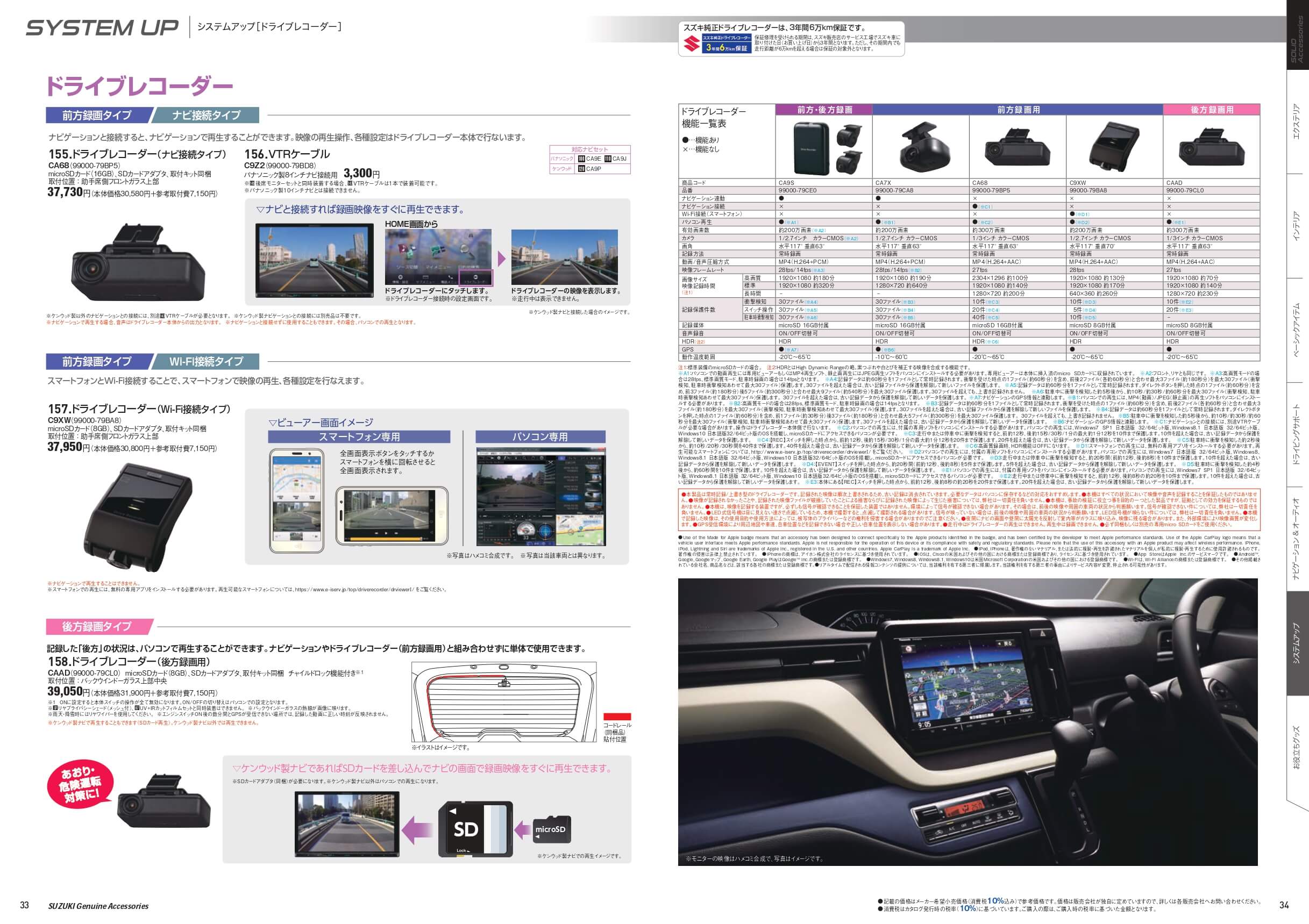This screenshot has height=924, width=1309.
Task: Click the SYSTEM UP page title
Action: 102,27
